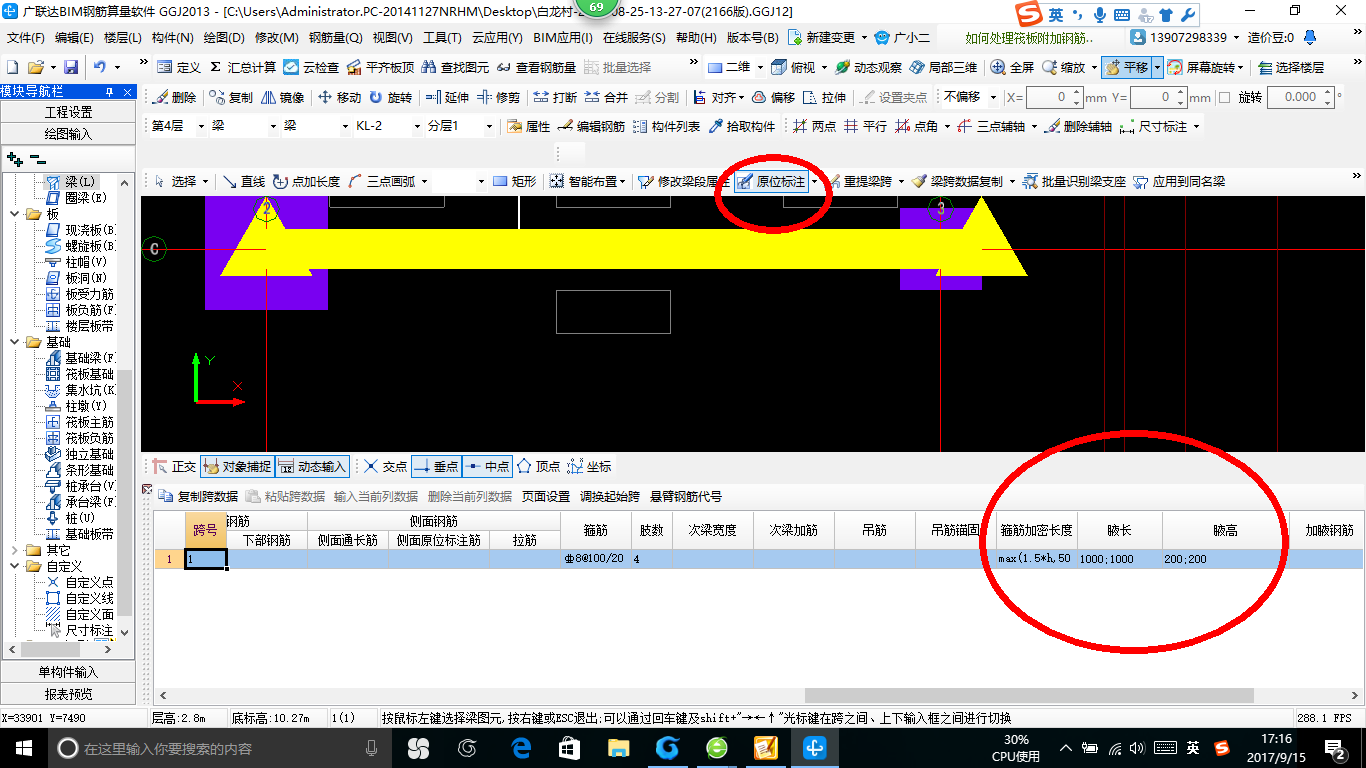The image size is (1366, 768).
Task: Toggle 坐标 coordinate snap
Action: [x=589, y=466]
